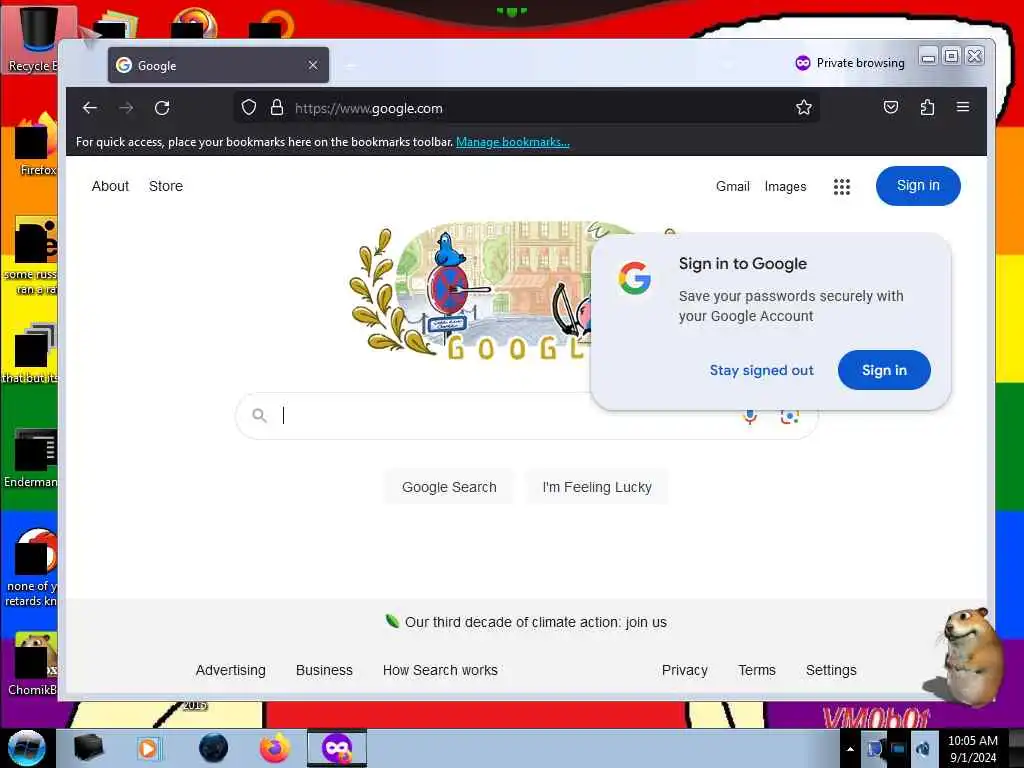Viewport: 1024px width, 768px height.
Task: Open the Settings footer menu
Action: coord(831,670)
